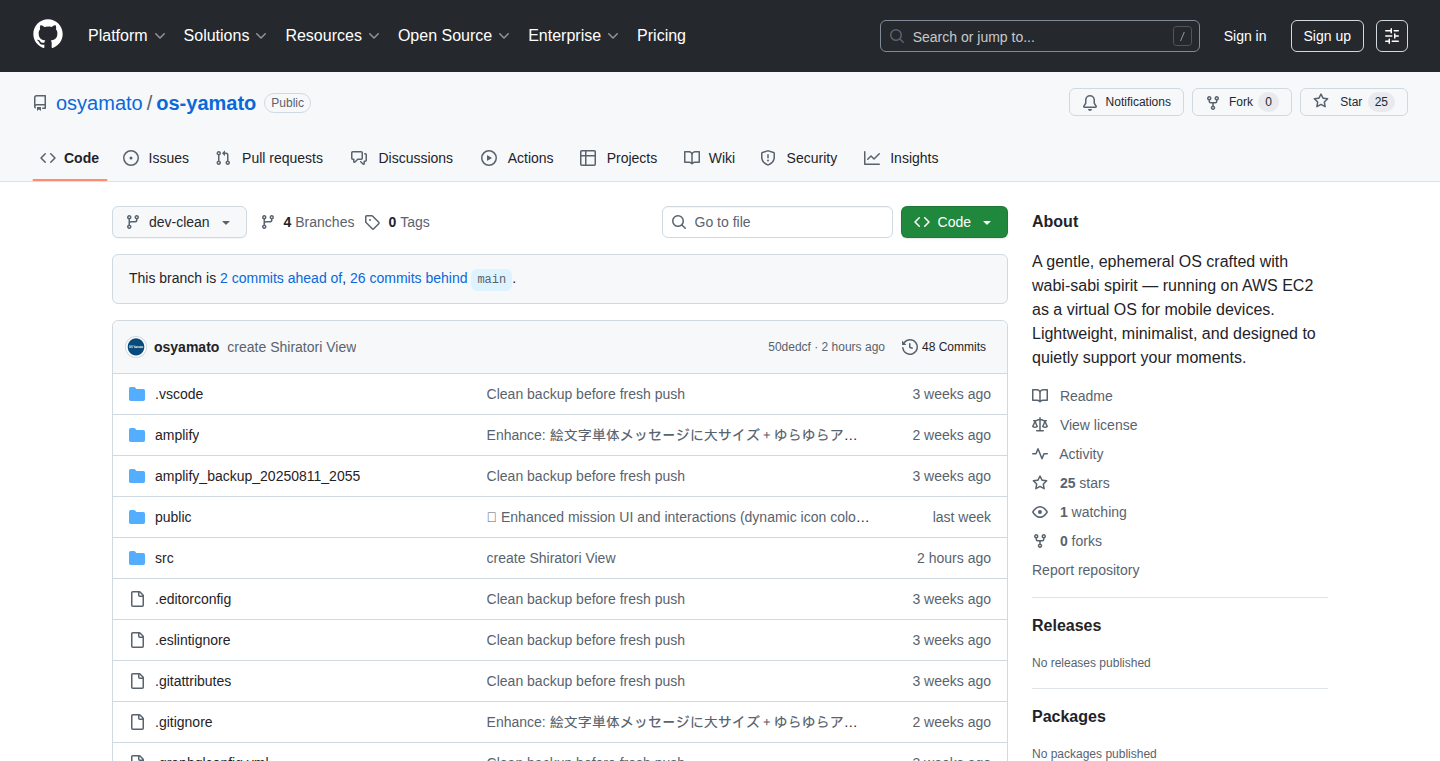1440x761 pixels.
Task: Open the GitHub home logo
Action: (x=48, y=35)
